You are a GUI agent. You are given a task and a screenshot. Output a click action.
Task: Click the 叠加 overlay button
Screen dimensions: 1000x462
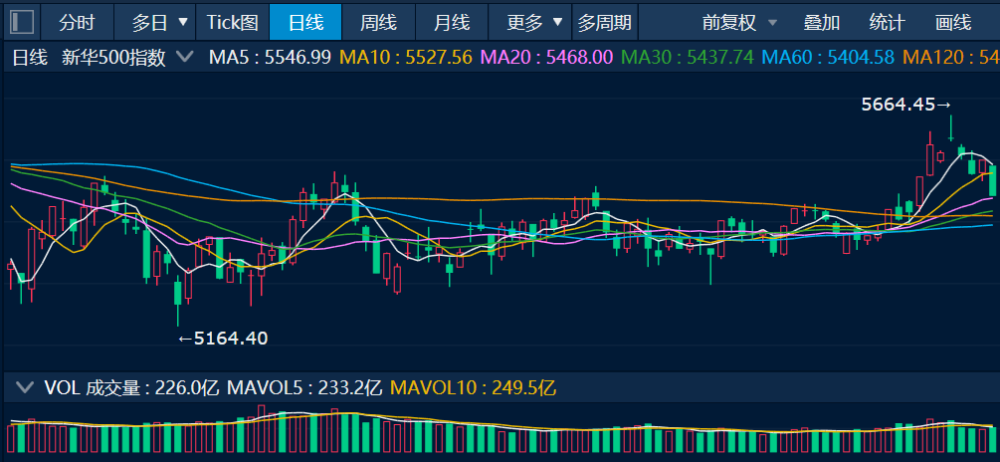pos(821,21)
